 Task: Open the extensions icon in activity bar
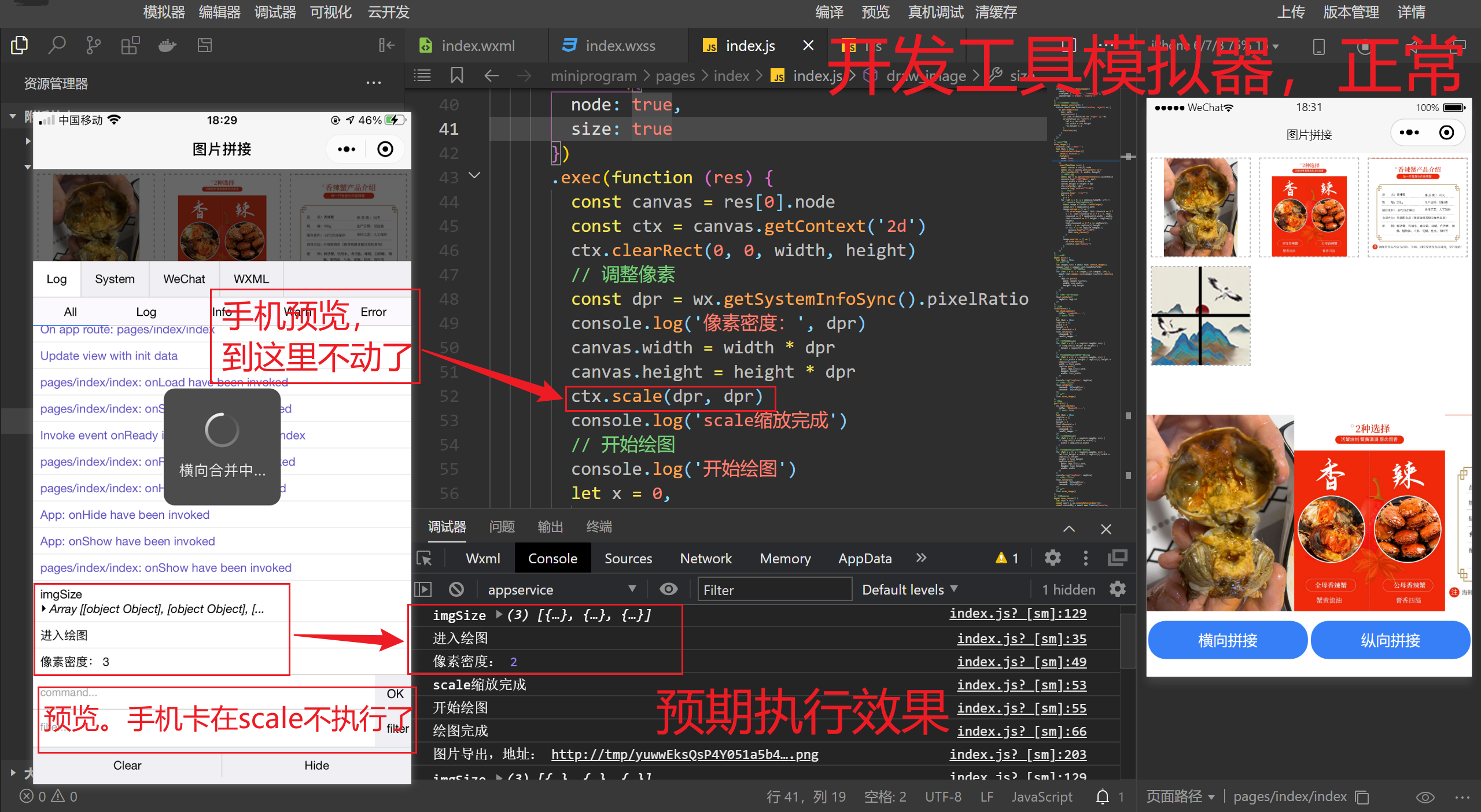coord(130,45)
